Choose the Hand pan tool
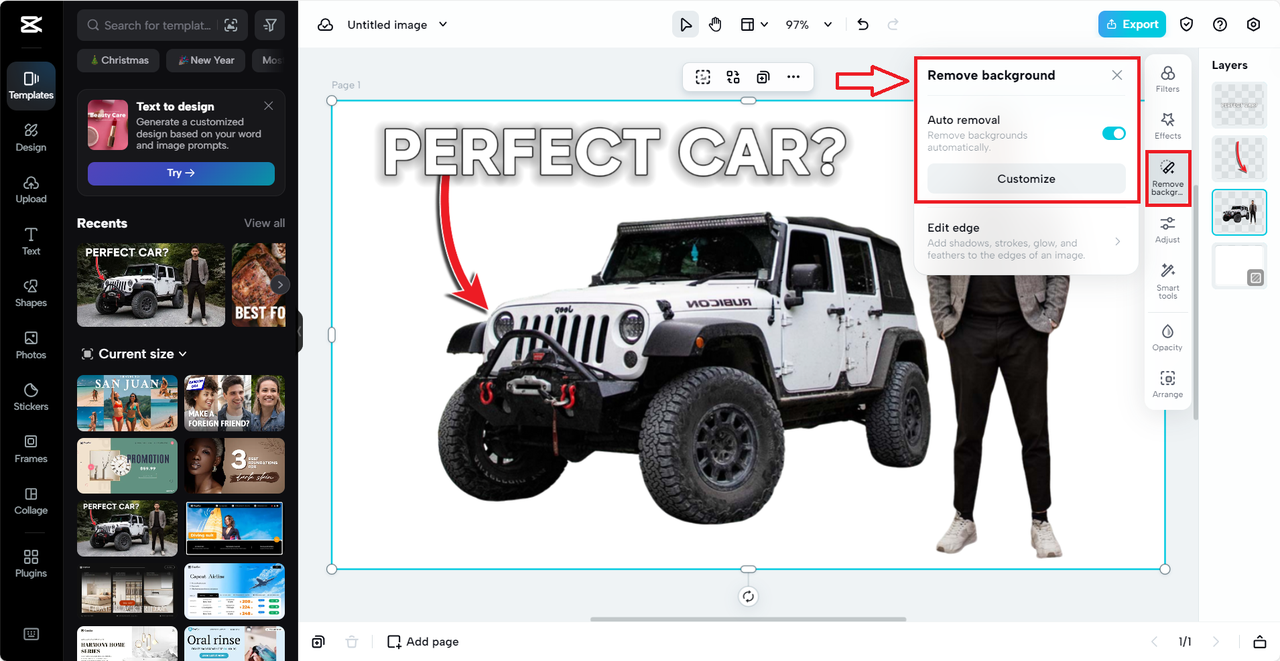The height and width of the screenshot is (661, 1280). pyautogui.click(x=715, y=25)
